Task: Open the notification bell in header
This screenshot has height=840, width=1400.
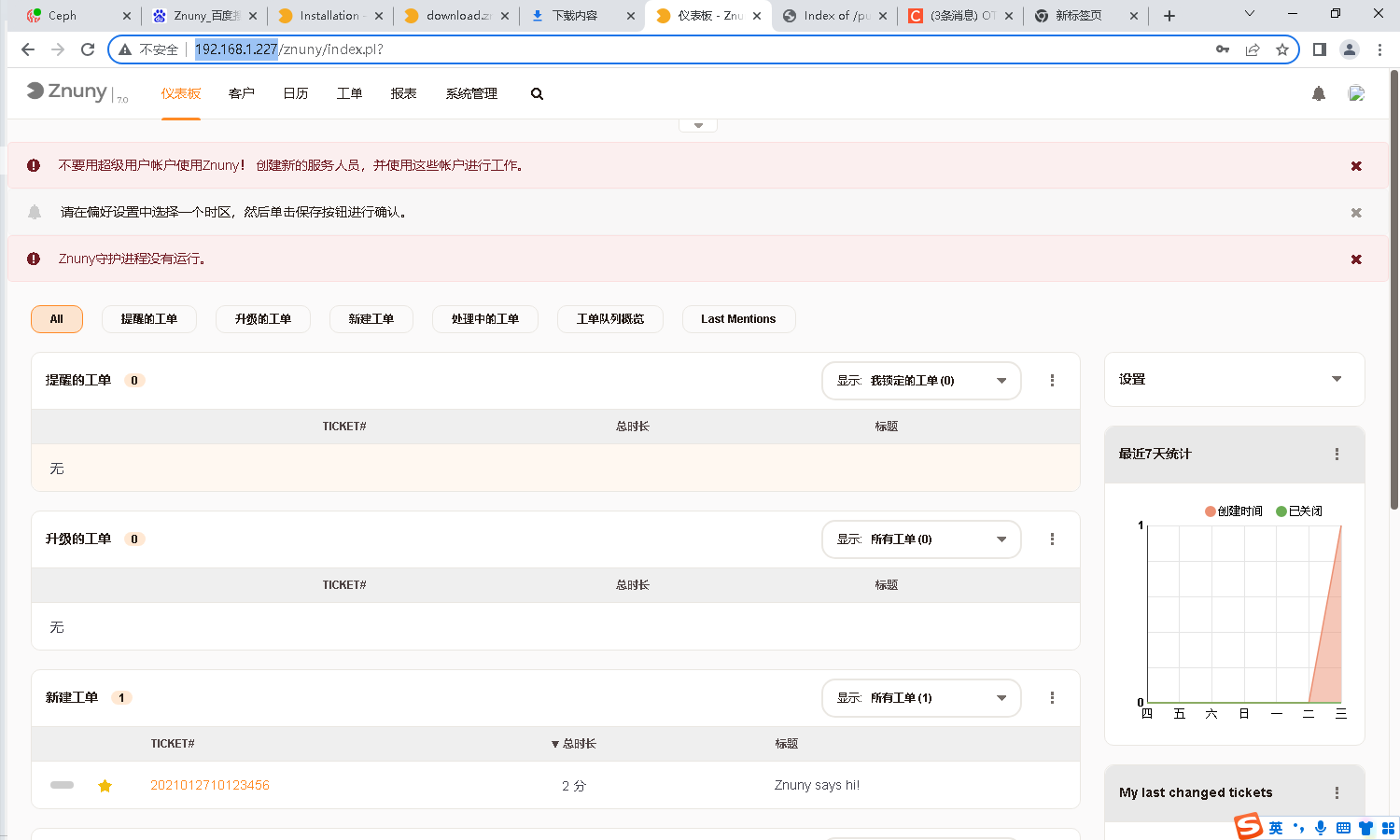Action: tap(1318, 93)
